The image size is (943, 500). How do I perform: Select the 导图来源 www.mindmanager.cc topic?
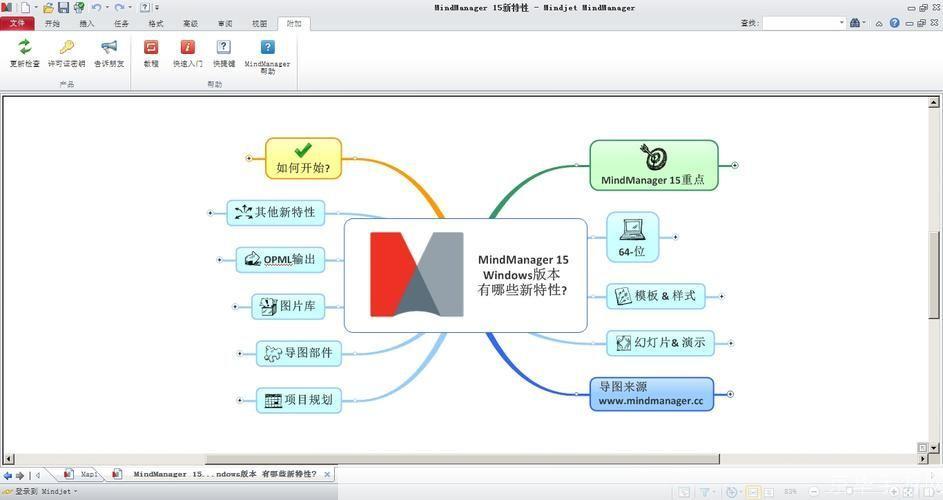coord(651,394)
